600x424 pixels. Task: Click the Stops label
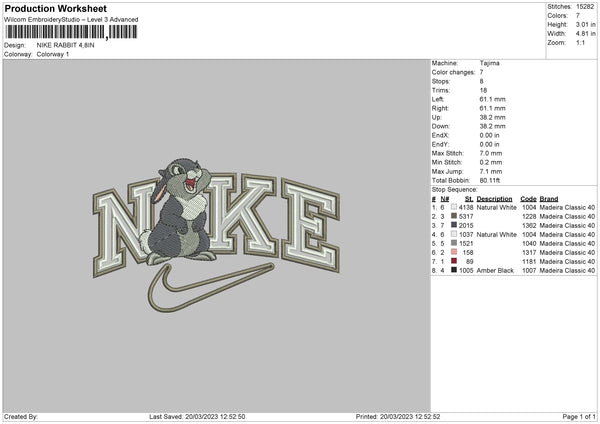(x=441, y=82)
